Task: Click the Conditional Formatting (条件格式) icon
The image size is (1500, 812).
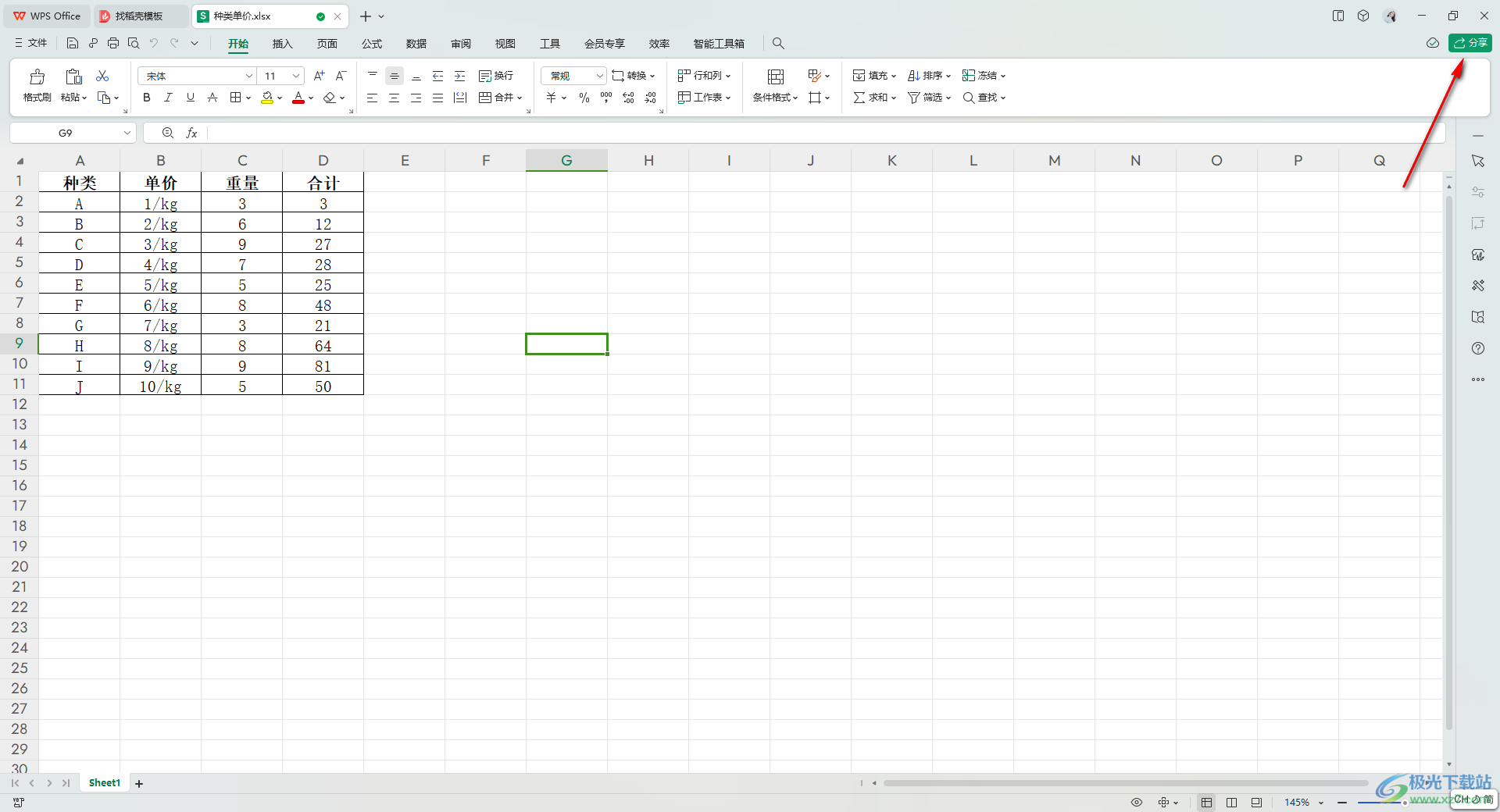Action: point(776,77)
